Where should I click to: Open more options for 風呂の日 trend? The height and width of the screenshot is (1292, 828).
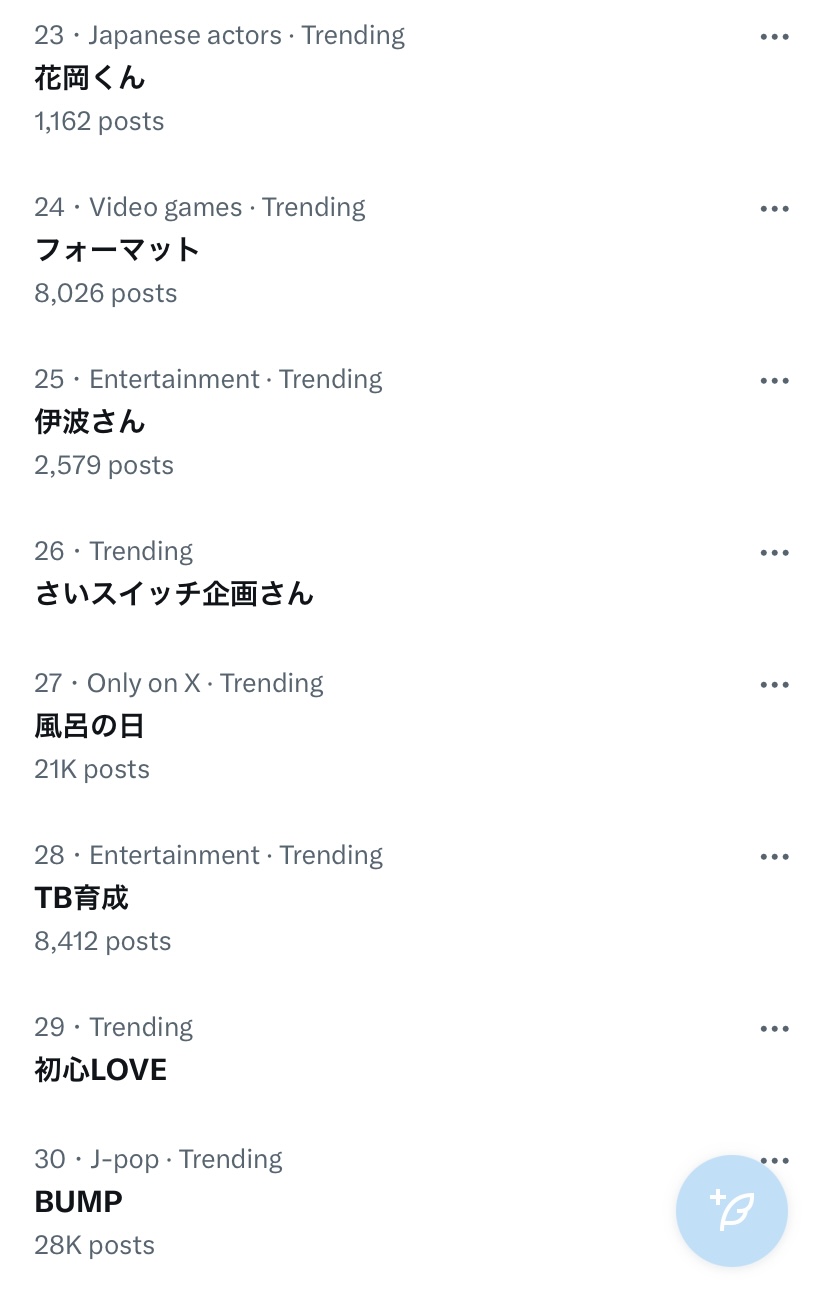pyautogui.click(x=775, y=685)
